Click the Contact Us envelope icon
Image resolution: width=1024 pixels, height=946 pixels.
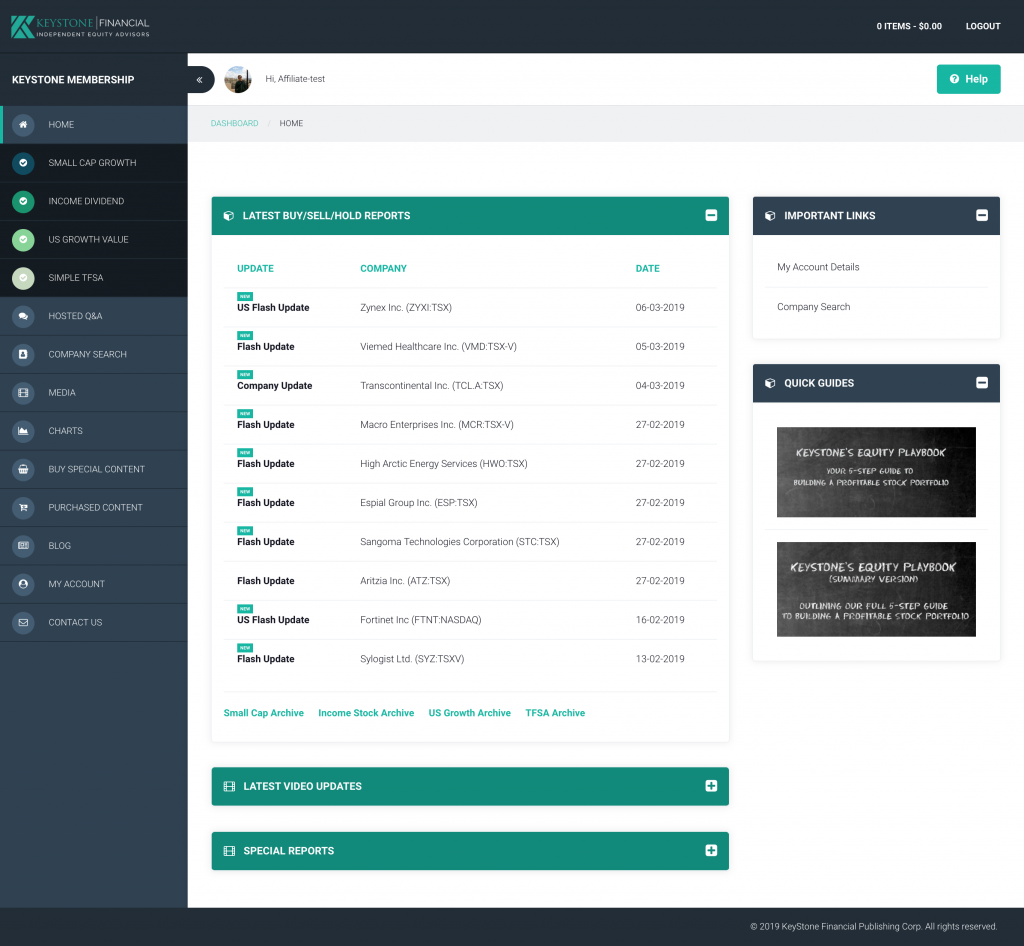tap(23, 622)
